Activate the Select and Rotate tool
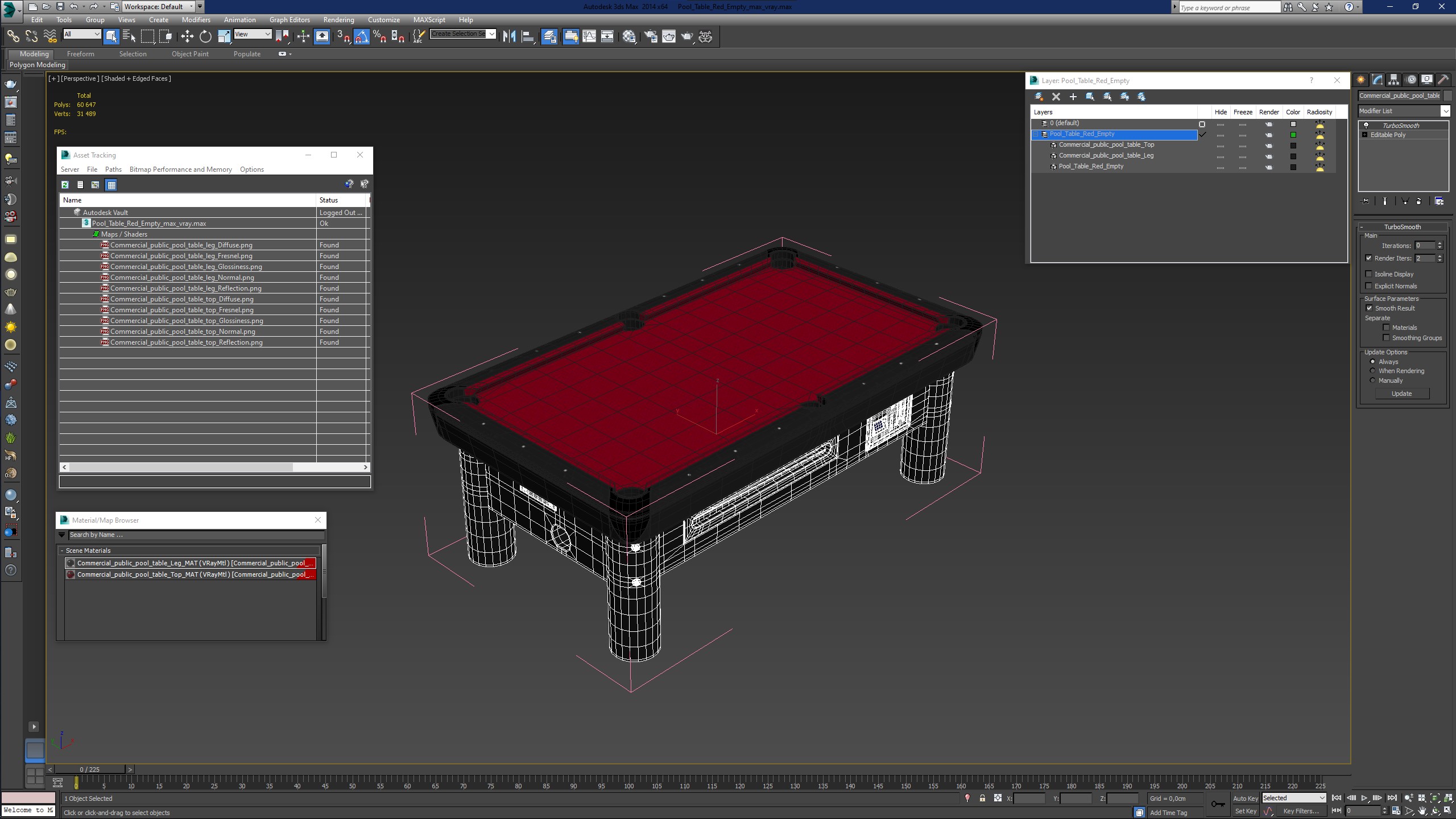The width and height of the screenshot is (1456, 819). (205, 36)
